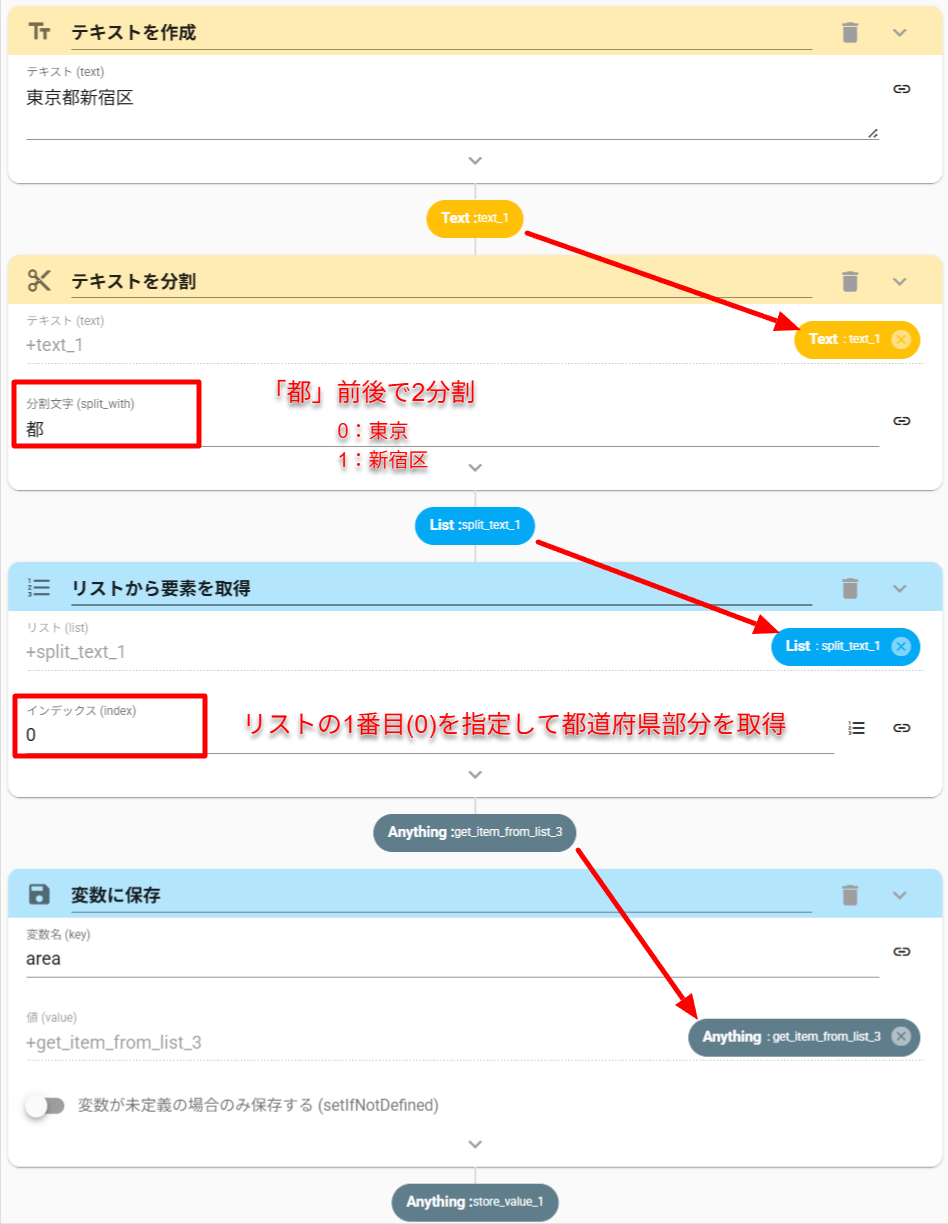
Task: Delete the テキストを作成 block via trash icon
Action: click(x=850, y=33)
